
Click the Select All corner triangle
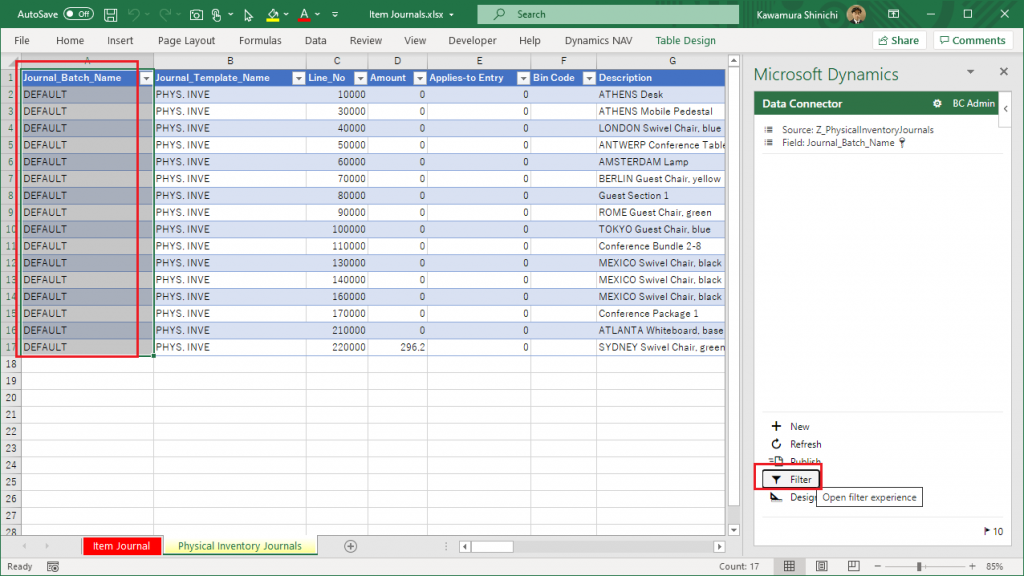click(x=12, y=61)
